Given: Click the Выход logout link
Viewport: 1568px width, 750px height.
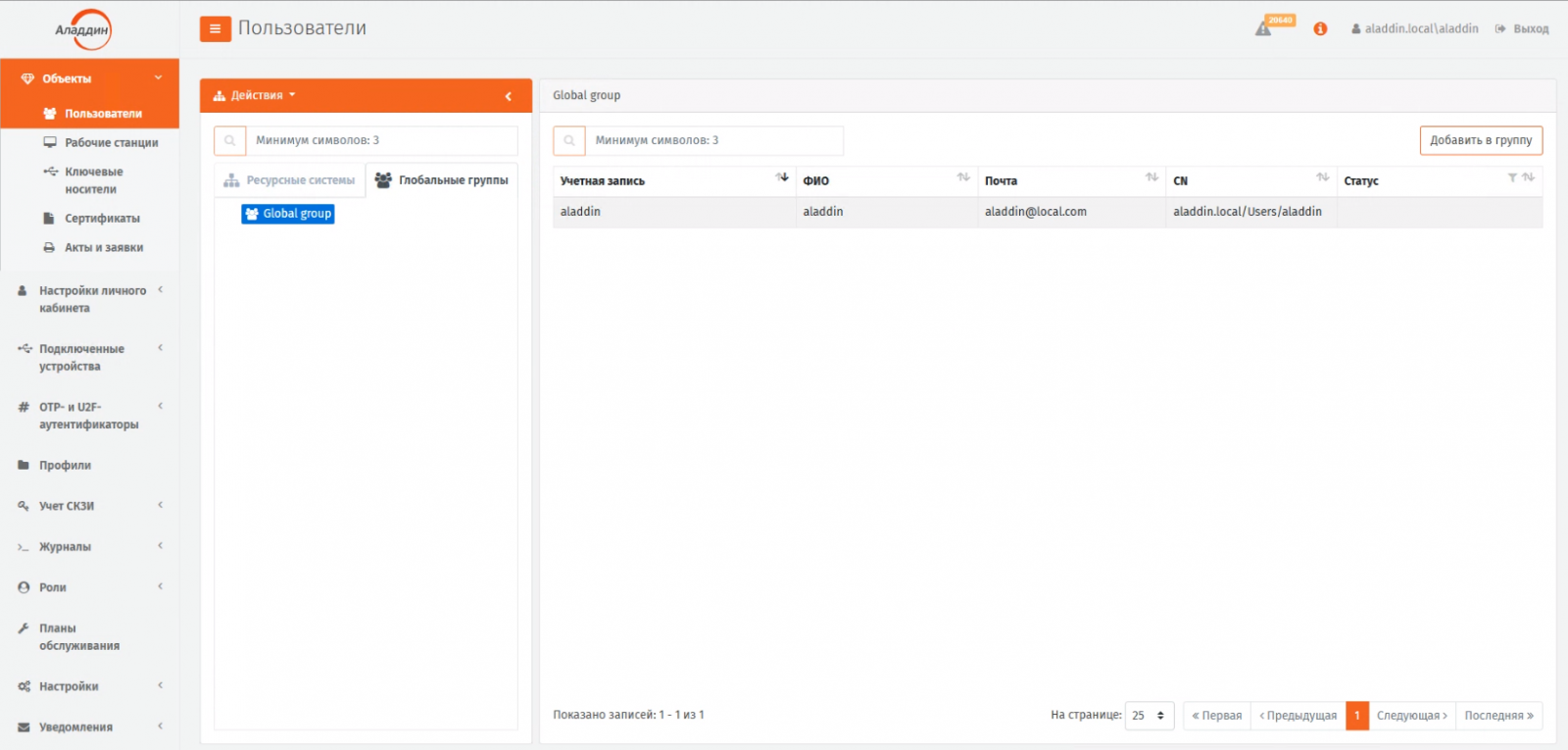Looking at the screenshot, I should point(1522,29).
